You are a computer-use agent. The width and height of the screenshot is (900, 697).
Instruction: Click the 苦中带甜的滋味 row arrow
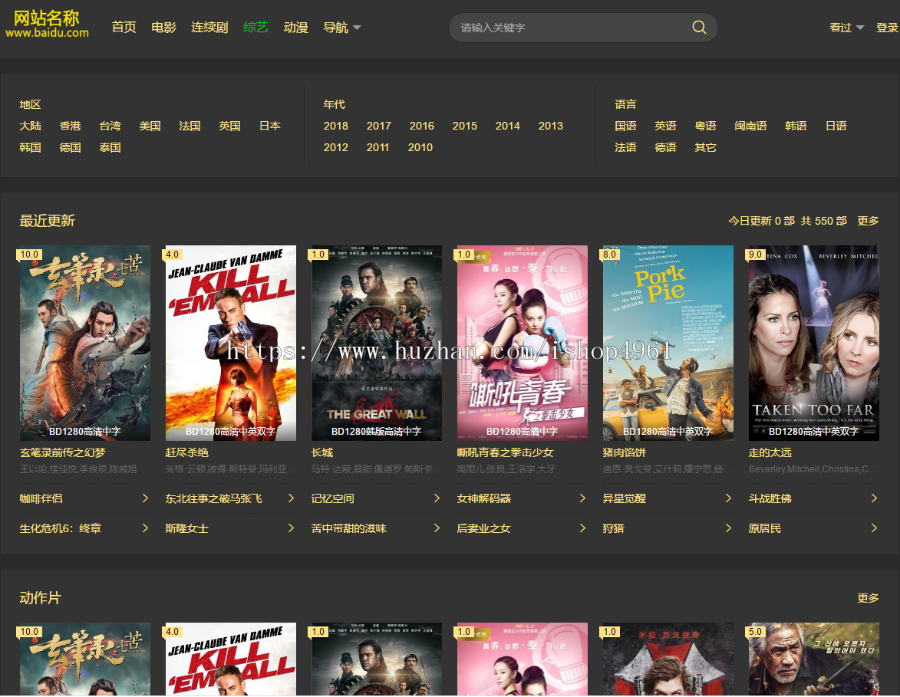(437, 528)
